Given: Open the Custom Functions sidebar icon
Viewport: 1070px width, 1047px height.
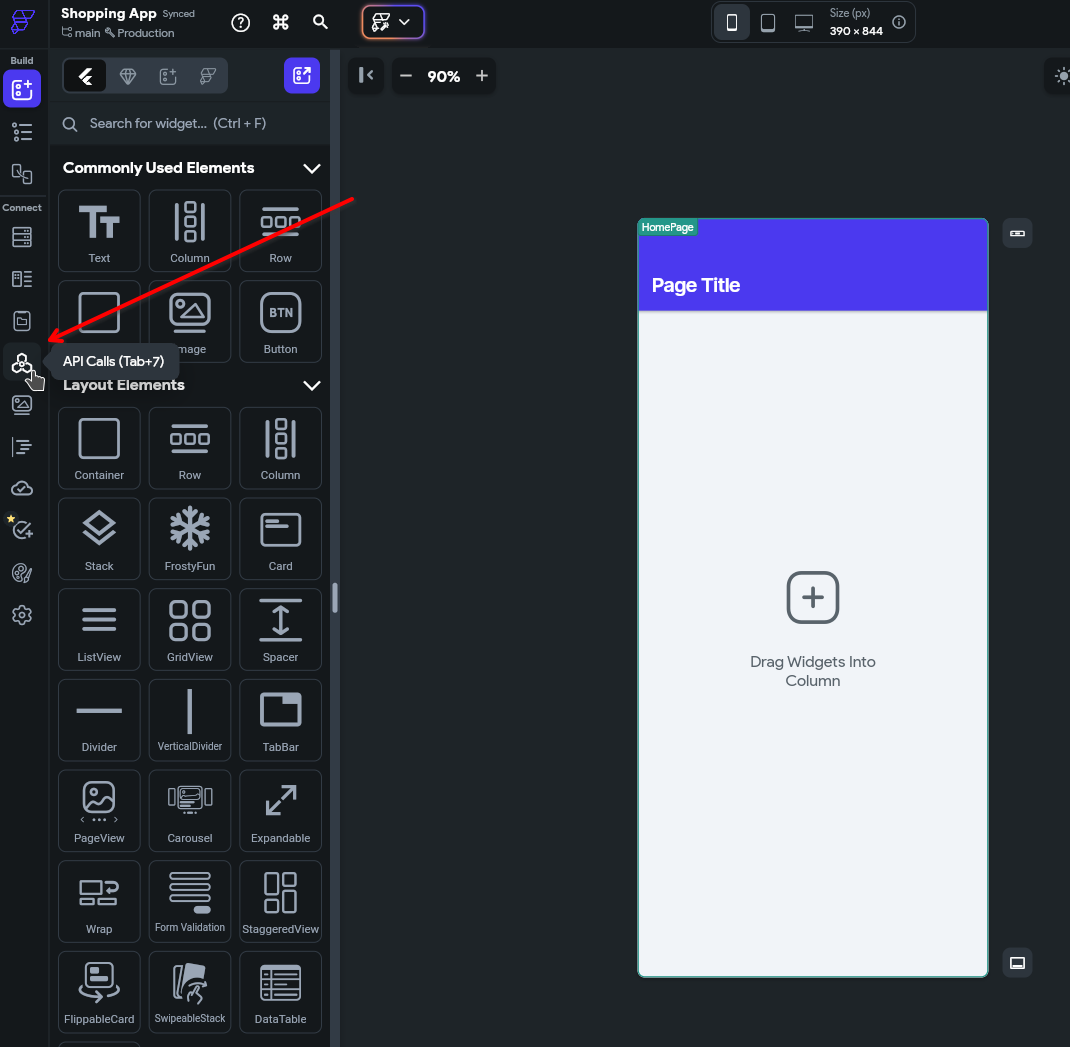Looking at the screenshot, I should (x=22, y=447).
